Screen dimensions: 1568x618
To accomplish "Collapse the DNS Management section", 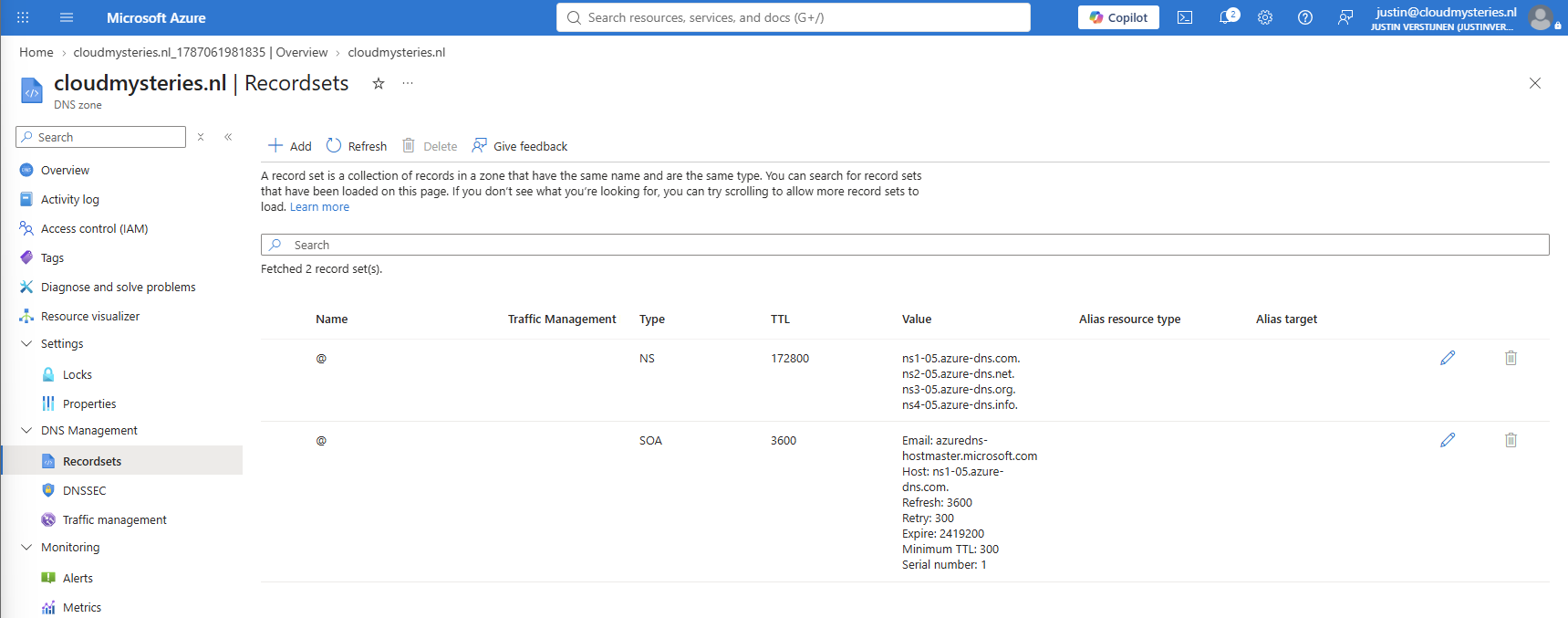I will click(x=26, y=431).
